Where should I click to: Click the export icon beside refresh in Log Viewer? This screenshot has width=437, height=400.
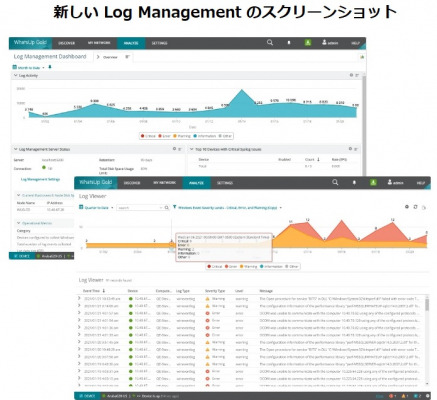click(424, 207)
